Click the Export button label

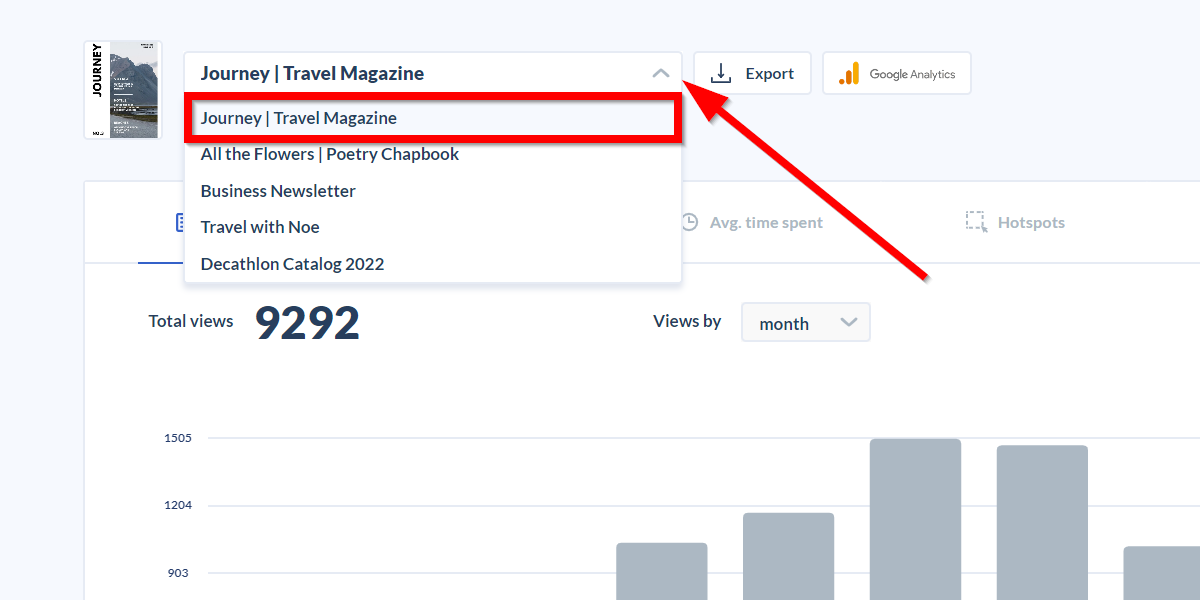point(769,74)
